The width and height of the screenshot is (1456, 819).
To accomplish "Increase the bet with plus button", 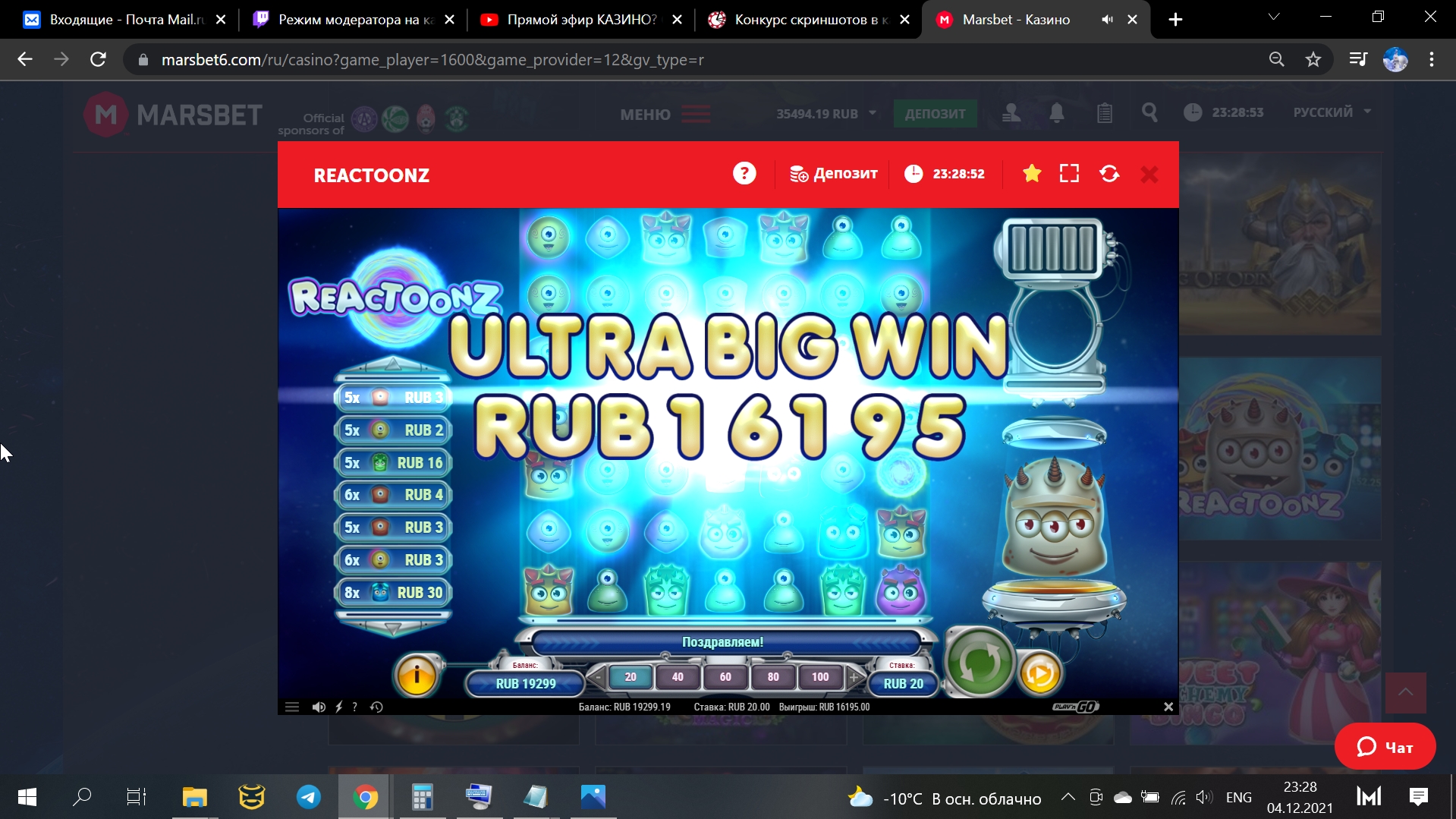I will point(854,677).
